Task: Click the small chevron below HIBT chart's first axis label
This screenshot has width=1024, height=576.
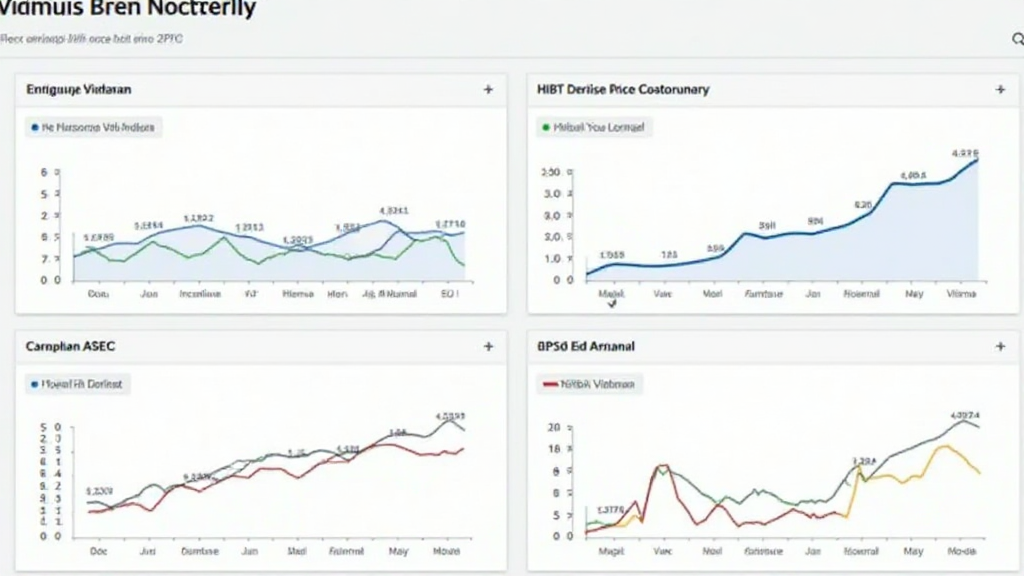Action: (x=611, y=305)
